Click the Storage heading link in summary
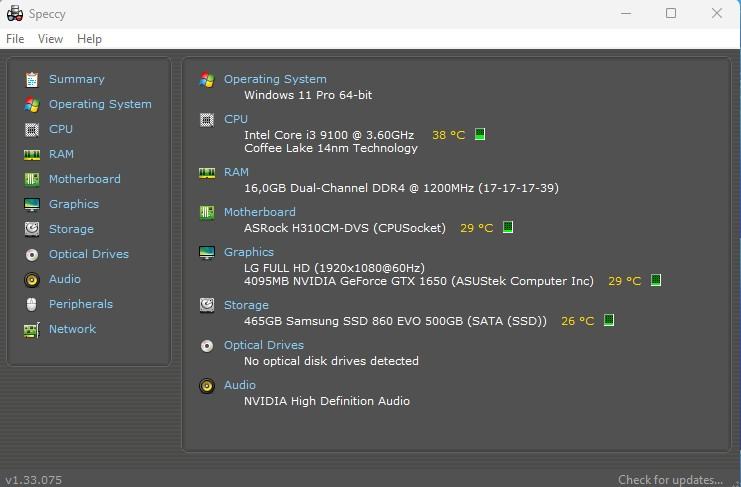Image resolution: width=741 pixels, height=487 pixels. point(246,305)
